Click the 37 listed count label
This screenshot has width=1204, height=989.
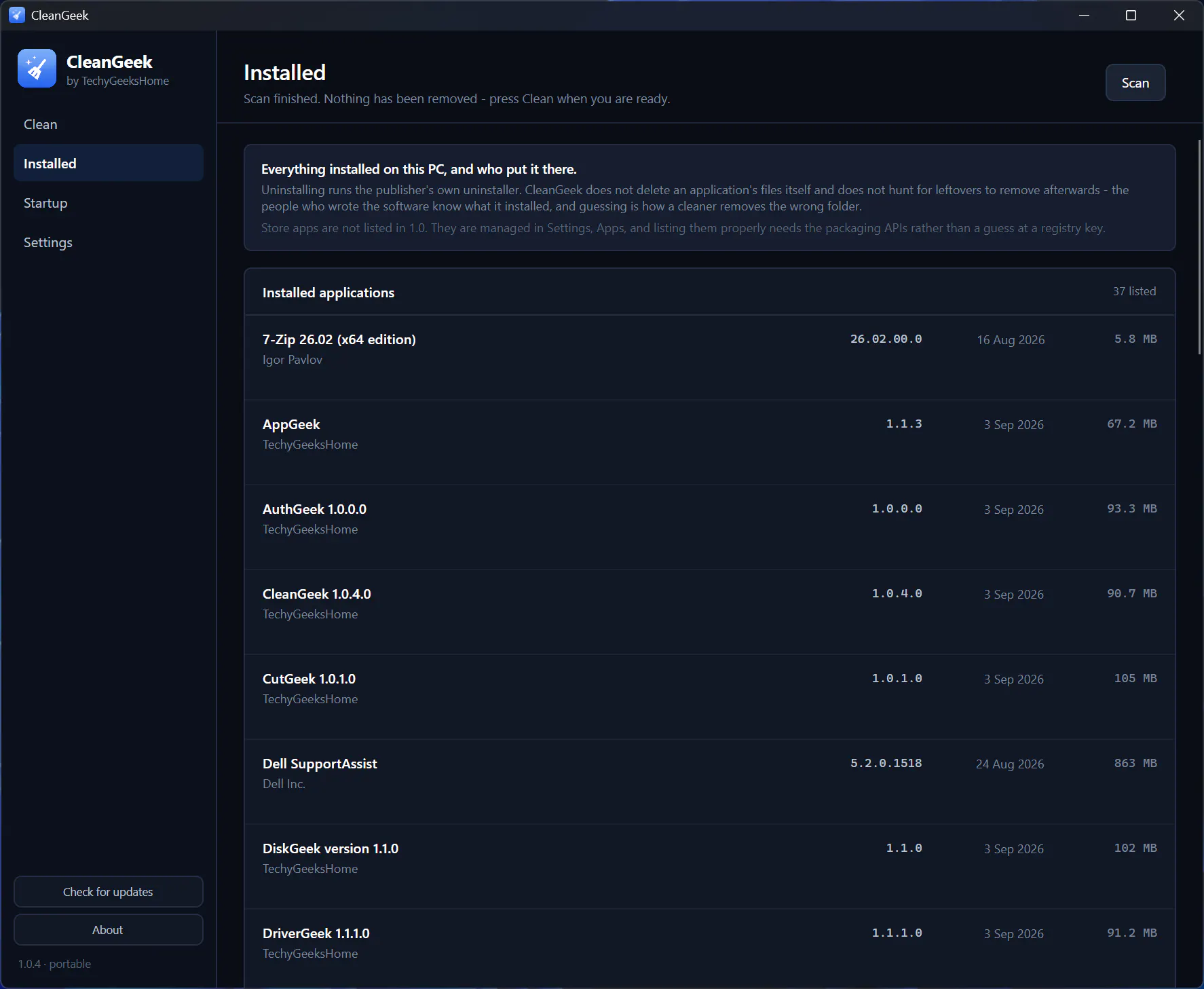click(x=1134, y=291)
